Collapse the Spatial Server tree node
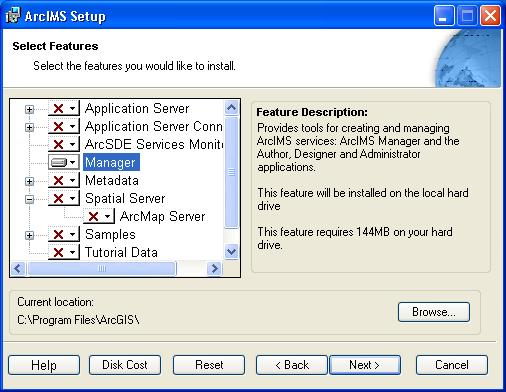 click(x=30, y=199)
